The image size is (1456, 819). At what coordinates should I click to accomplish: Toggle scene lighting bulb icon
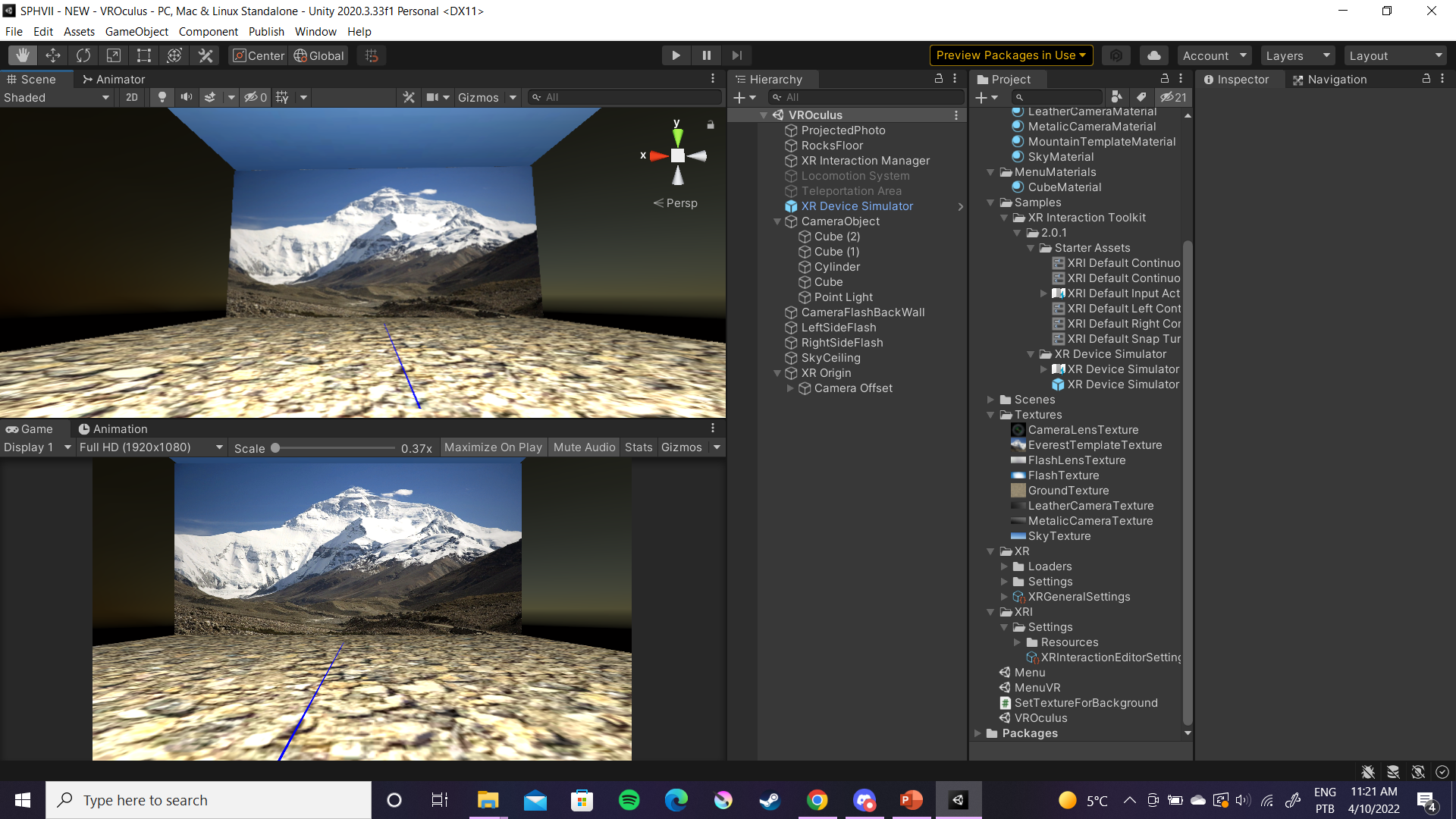[x=162, y=97]
